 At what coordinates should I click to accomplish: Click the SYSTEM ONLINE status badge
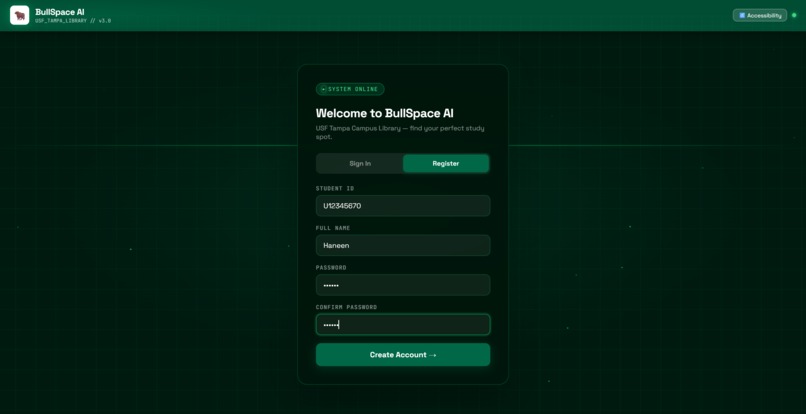coord(350,89)
